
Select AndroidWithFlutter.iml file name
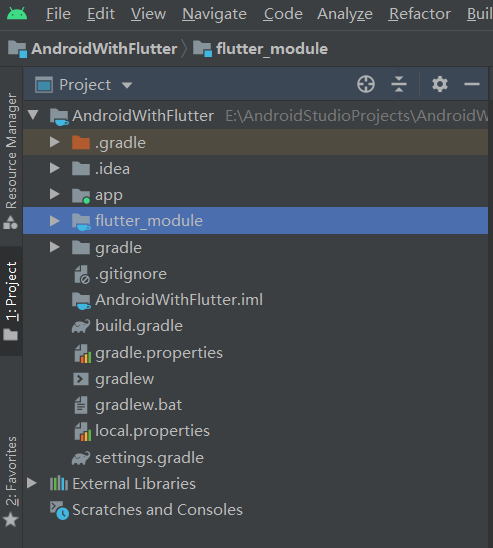179,300
